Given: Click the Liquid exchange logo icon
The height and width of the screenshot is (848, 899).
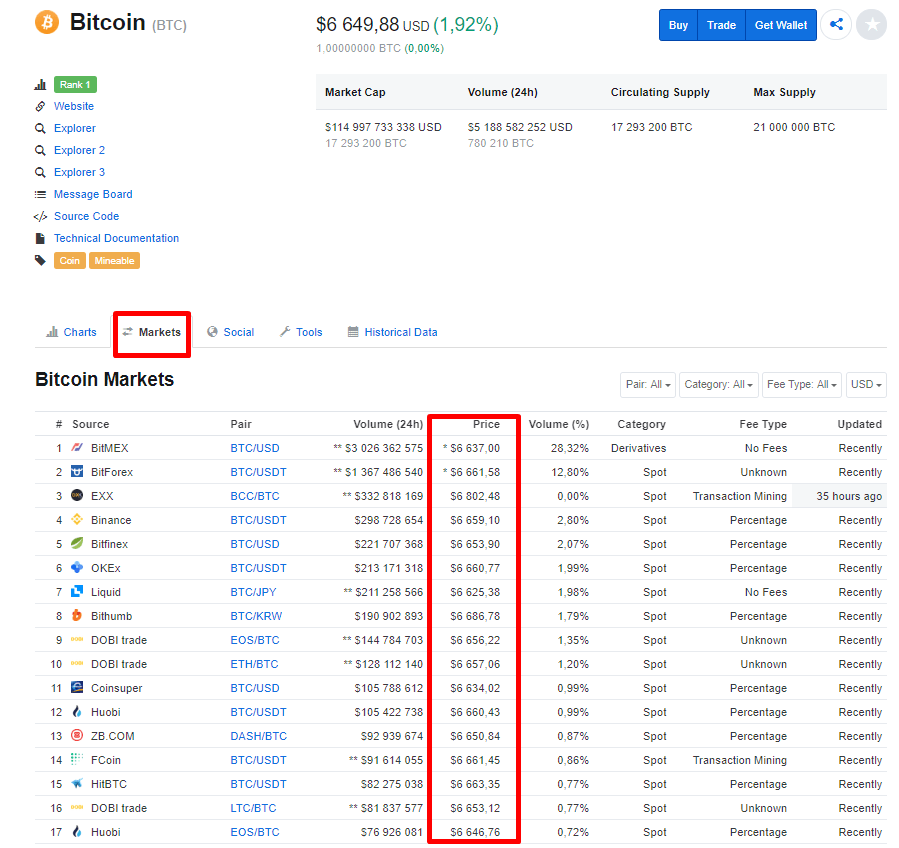Looking at the screenshot, I should pyautogui.click(x=77, y=592).
